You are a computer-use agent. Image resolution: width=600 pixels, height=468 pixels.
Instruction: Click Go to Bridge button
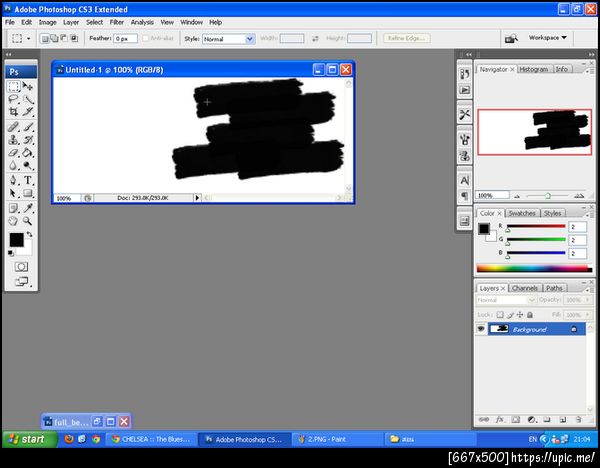511,38
